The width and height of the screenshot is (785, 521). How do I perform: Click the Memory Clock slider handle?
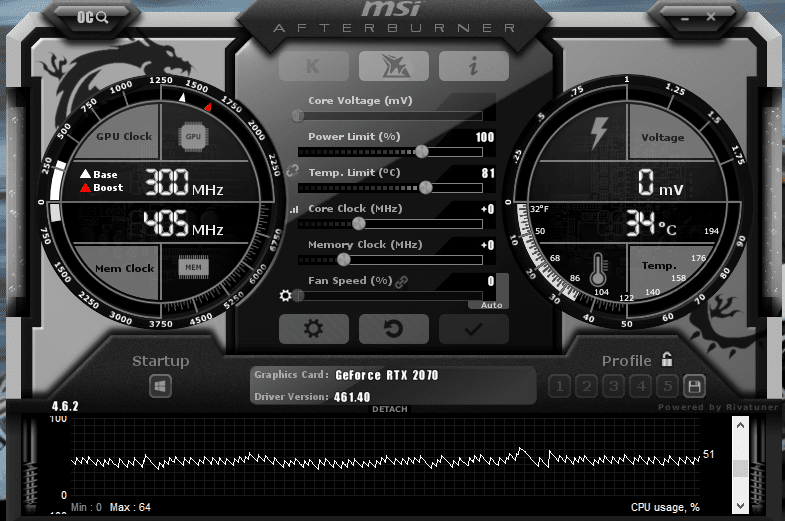343,259
